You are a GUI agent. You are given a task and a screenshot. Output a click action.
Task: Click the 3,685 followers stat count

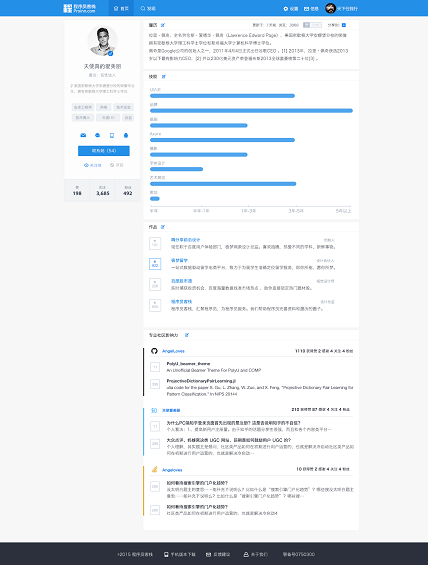tap(103, 193)
